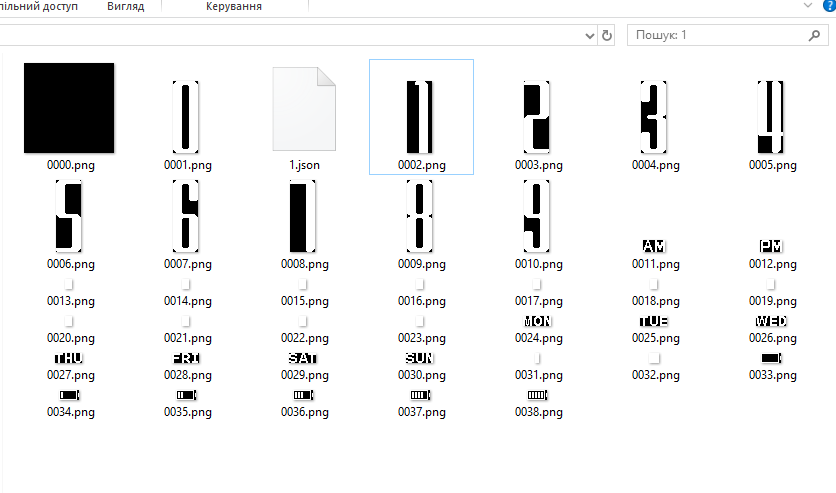This screenshot has width=836, height=493.
Task: Expand the address bar history dropdown
Action: [590, 36]
